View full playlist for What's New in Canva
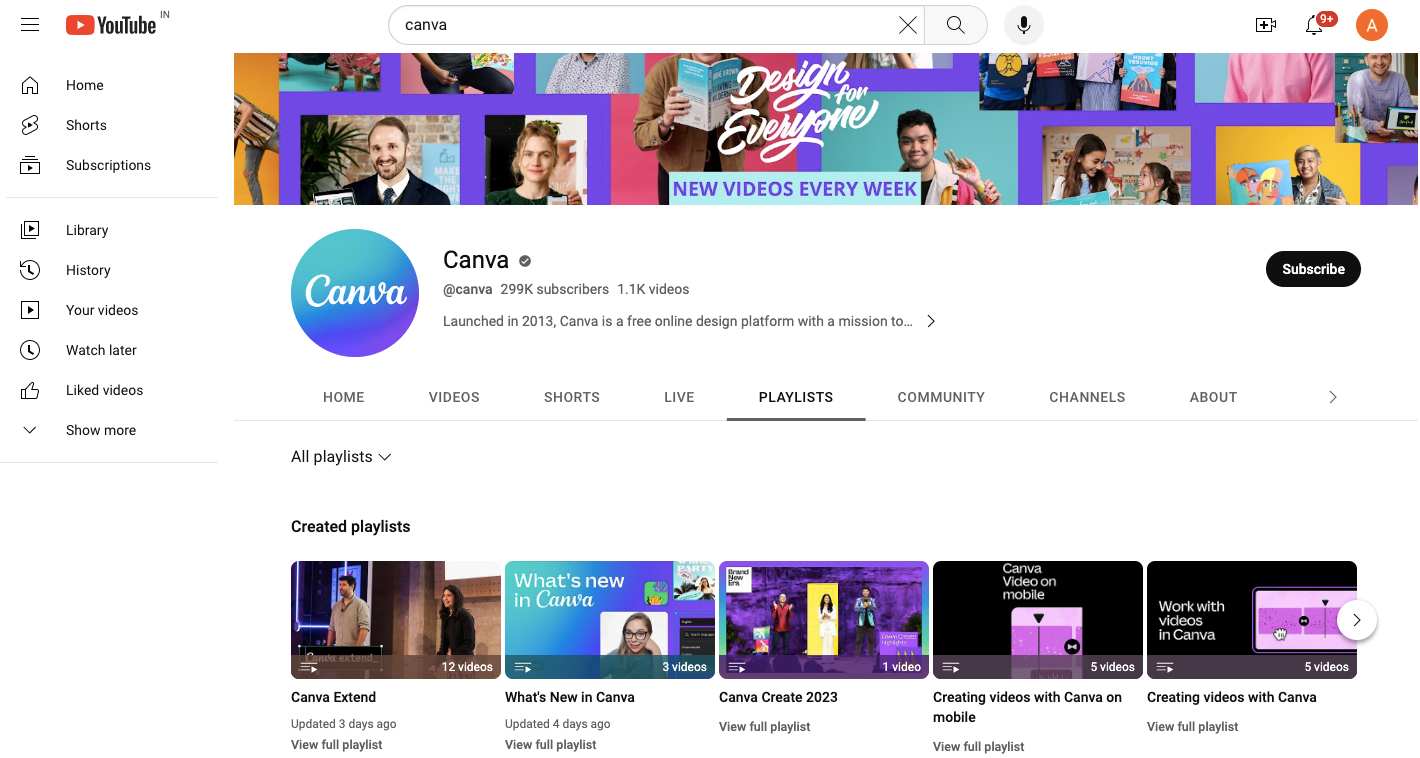The image size is (1420, 758). tap(551, 745)
